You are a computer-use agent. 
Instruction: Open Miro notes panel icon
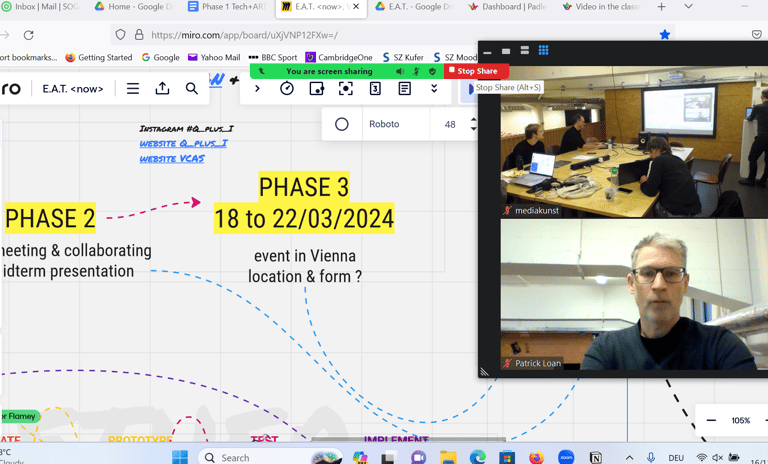[x=405, y=89]
